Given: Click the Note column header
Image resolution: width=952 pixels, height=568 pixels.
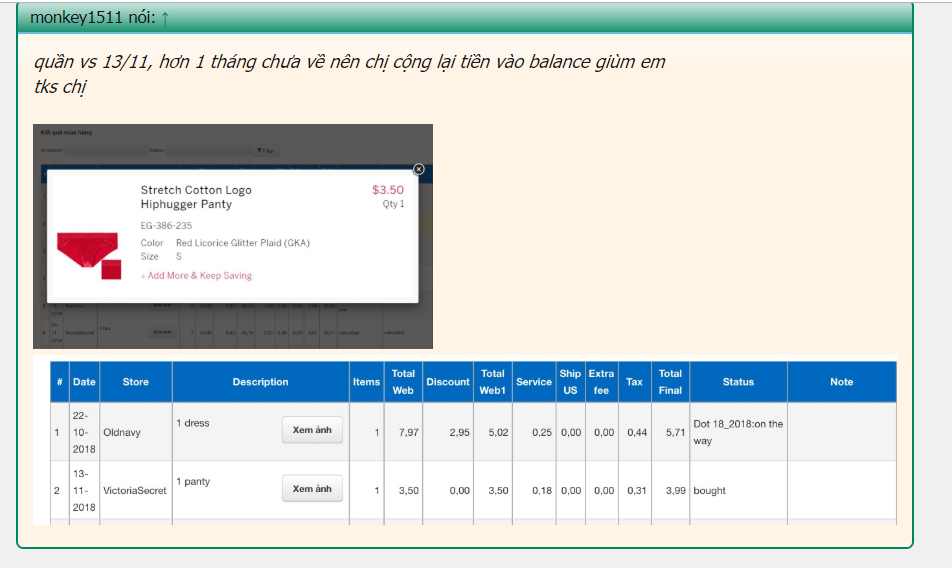Looking at the screenshot, I should [x=841, y=382].
